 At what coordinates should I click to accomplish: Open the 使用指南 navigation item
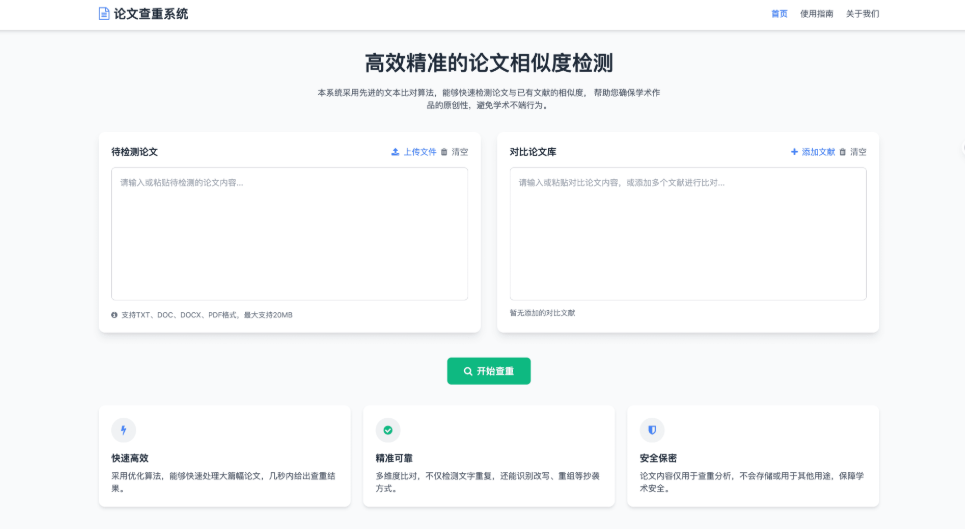click(816, 14)
